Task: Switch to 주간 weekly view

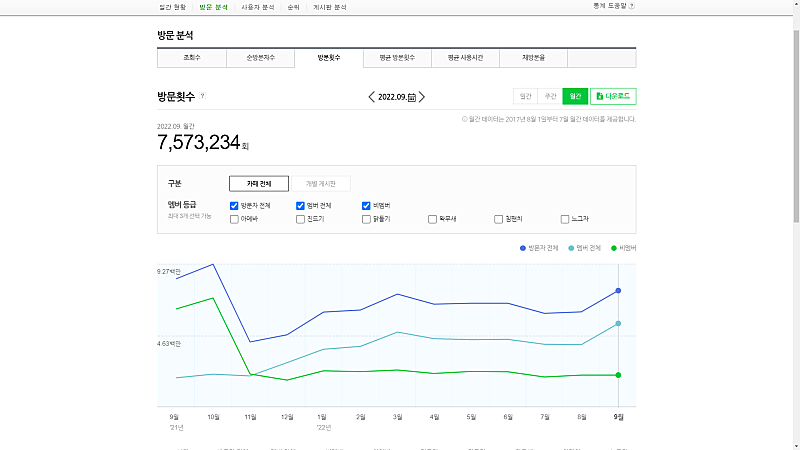Action: (x=550, y=97)
